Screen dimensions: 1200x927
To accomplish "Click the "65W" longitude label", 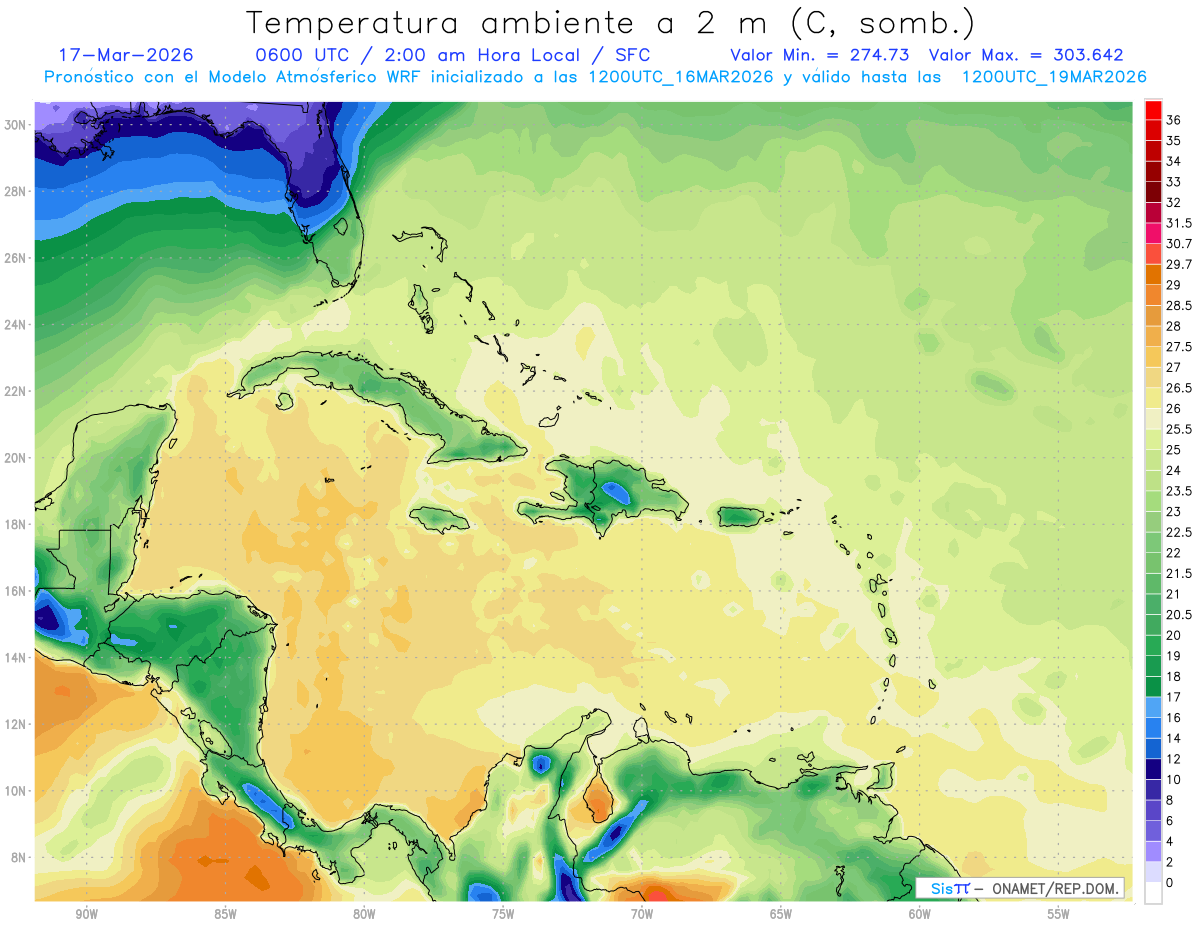I will (x=781, y=915).
